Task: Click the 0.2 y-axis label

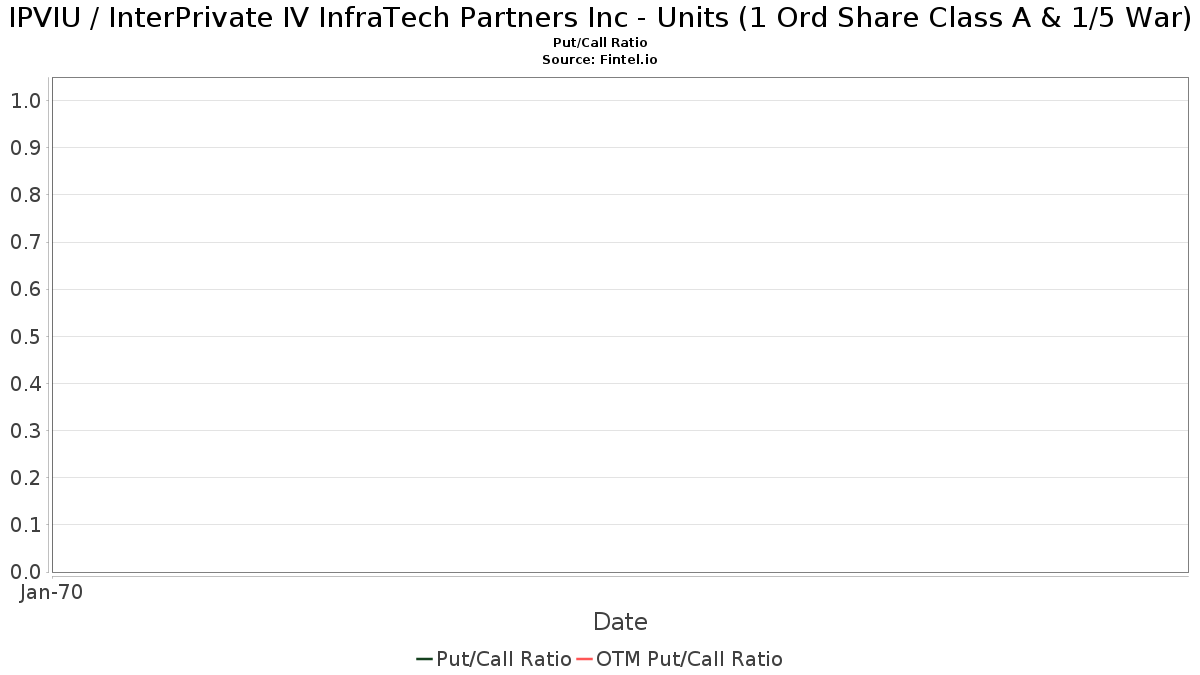Action: point(25,478)
